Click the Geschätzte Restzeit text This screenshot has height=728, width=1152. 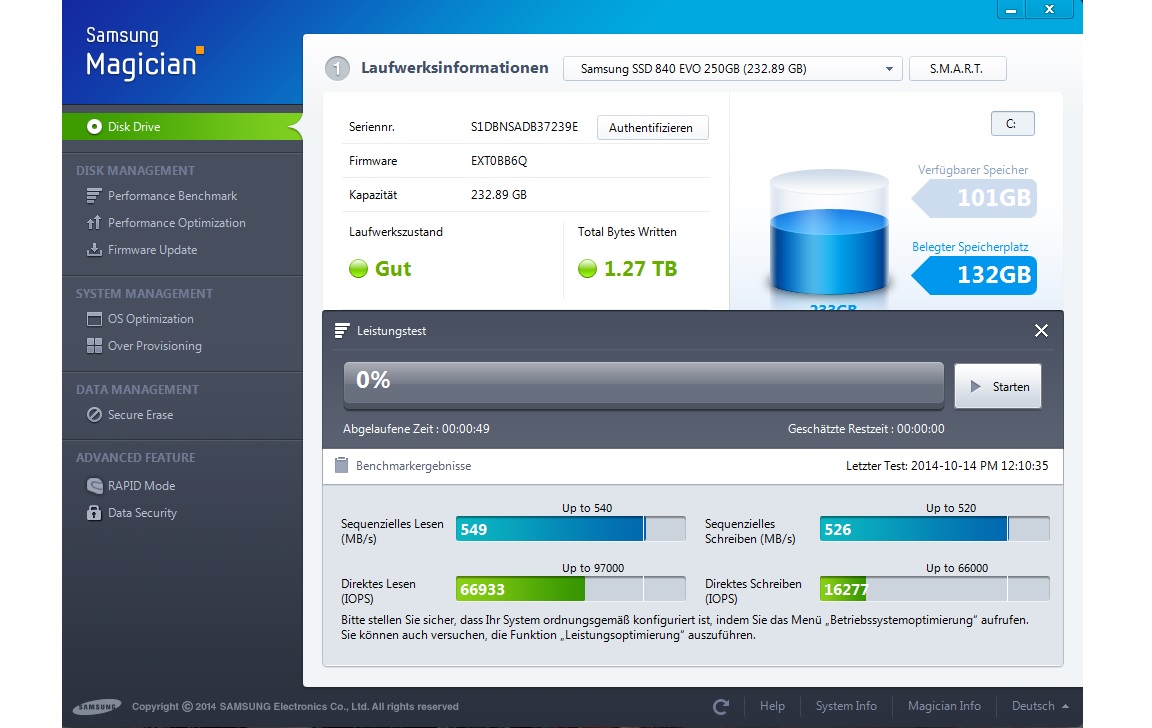pos(866,429)
